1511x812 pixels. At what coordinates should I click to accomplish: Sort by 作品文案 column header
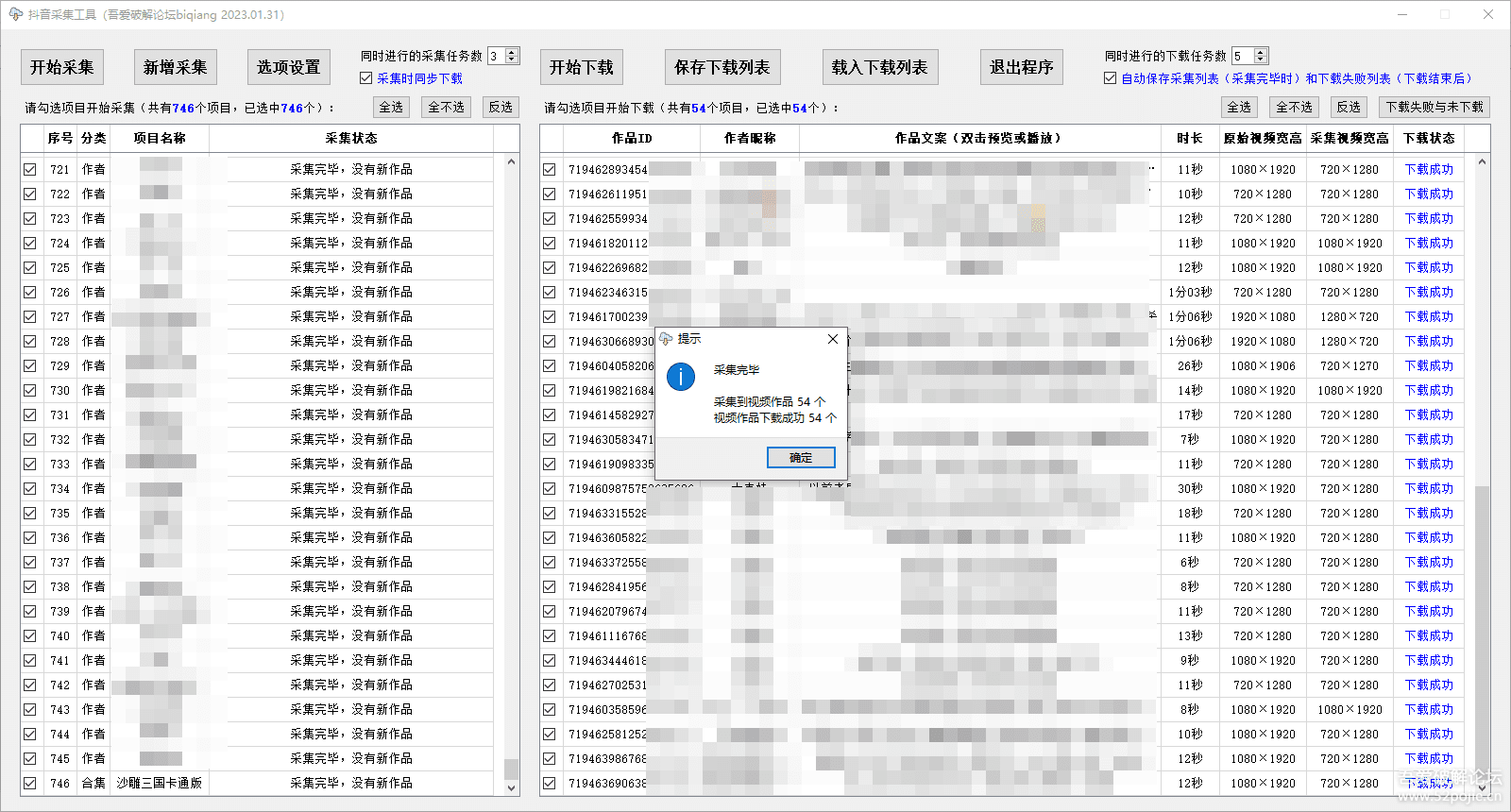click(980, 138)
